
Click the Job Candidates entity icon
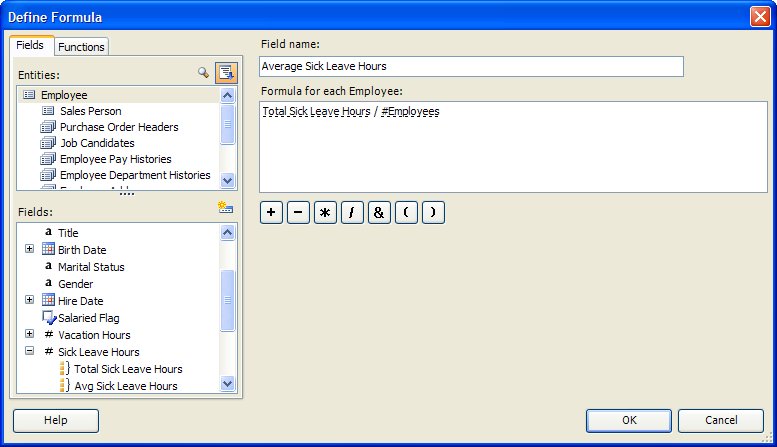click(48, 143)
